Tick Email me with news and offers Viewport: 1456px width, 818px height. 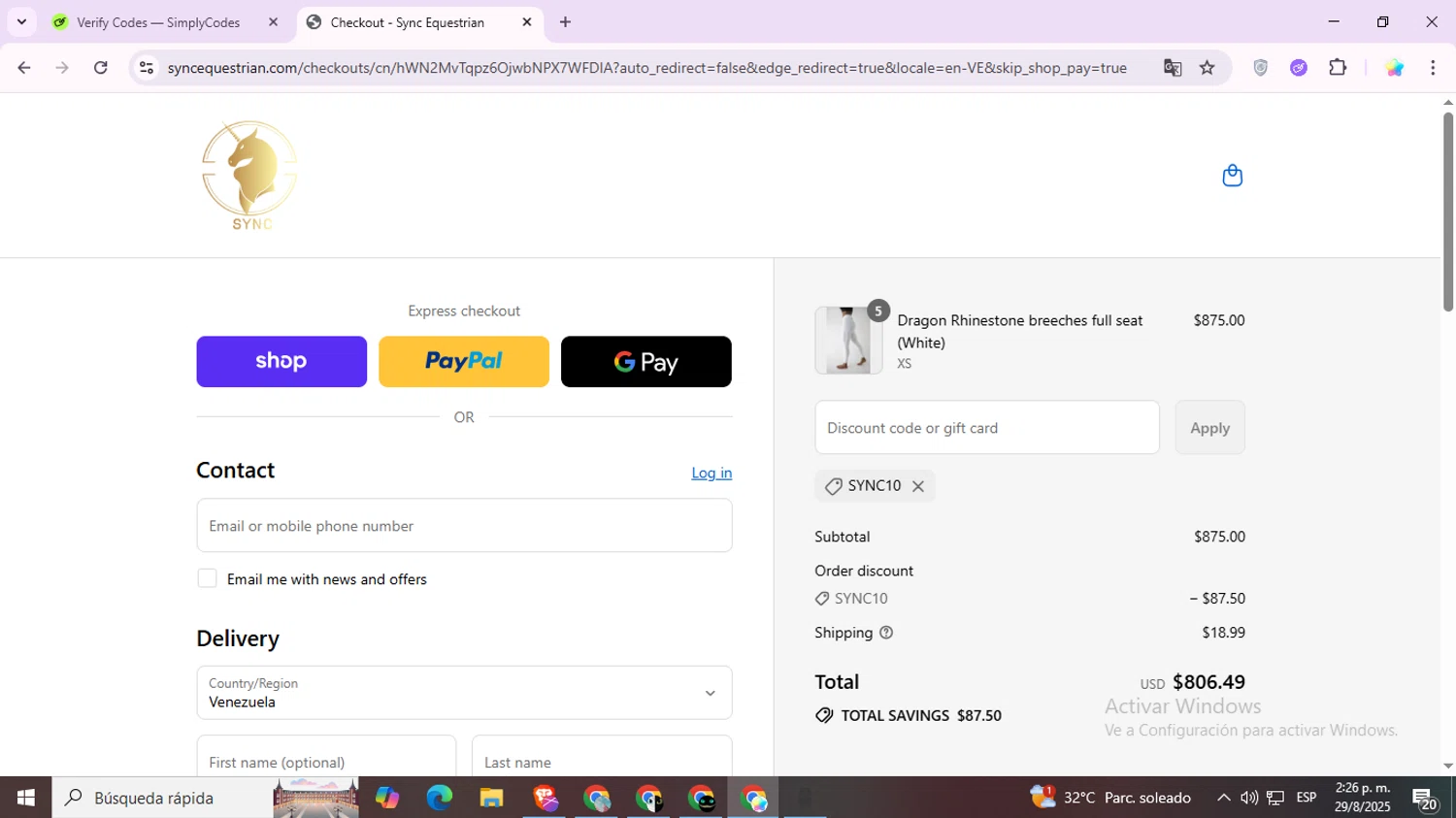click(207, 578)
